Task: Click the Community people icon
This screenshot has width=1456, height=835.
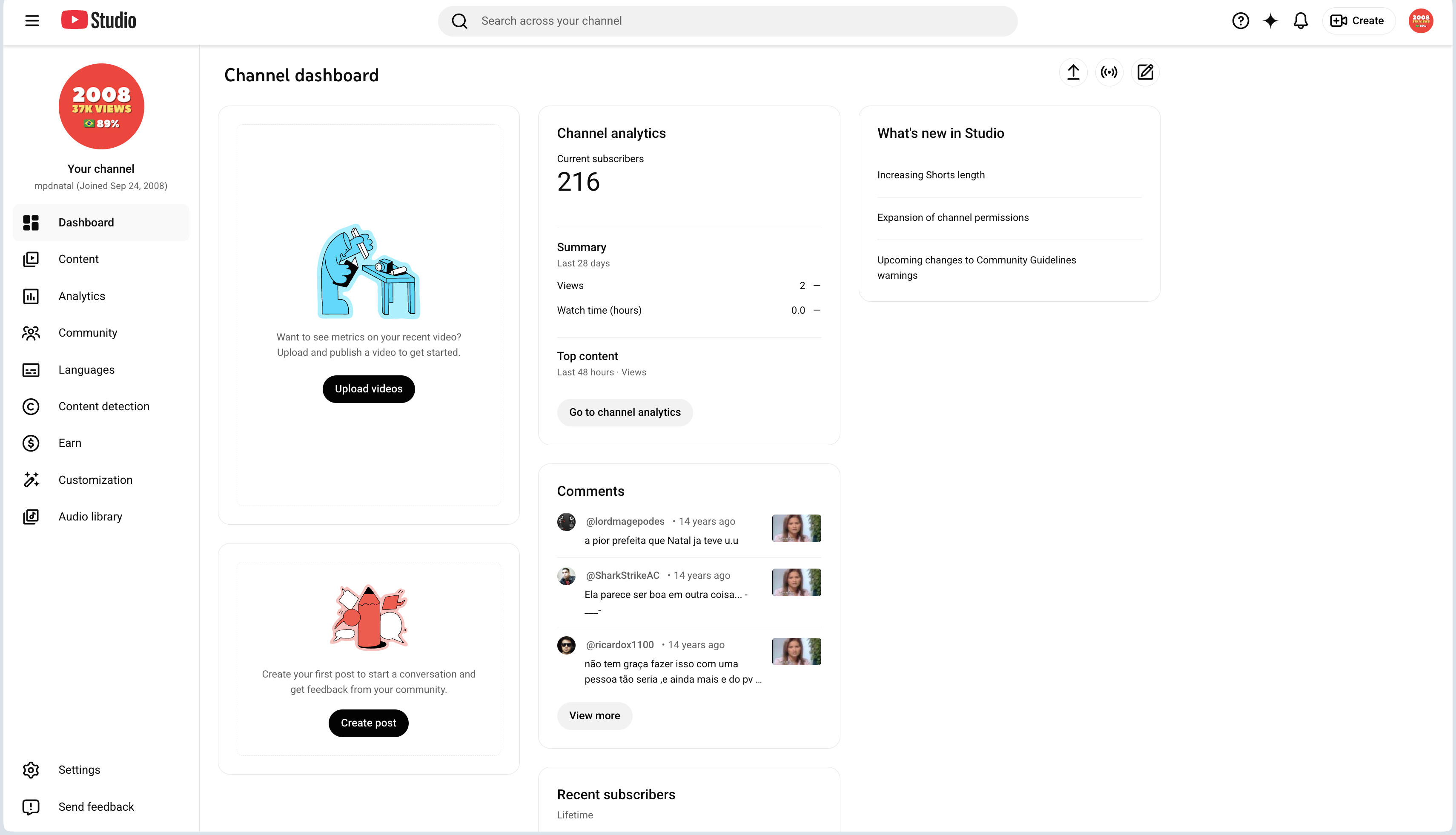Action: [x=31, y=333]
